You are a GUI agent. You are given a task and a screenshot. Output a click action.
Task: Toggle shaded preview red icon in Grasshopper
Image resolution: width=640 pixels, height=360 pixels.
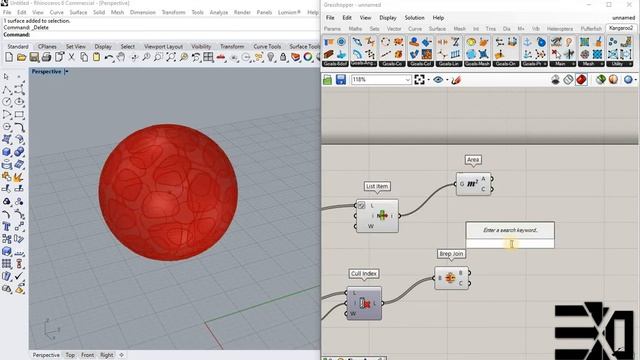click(581, 80)
